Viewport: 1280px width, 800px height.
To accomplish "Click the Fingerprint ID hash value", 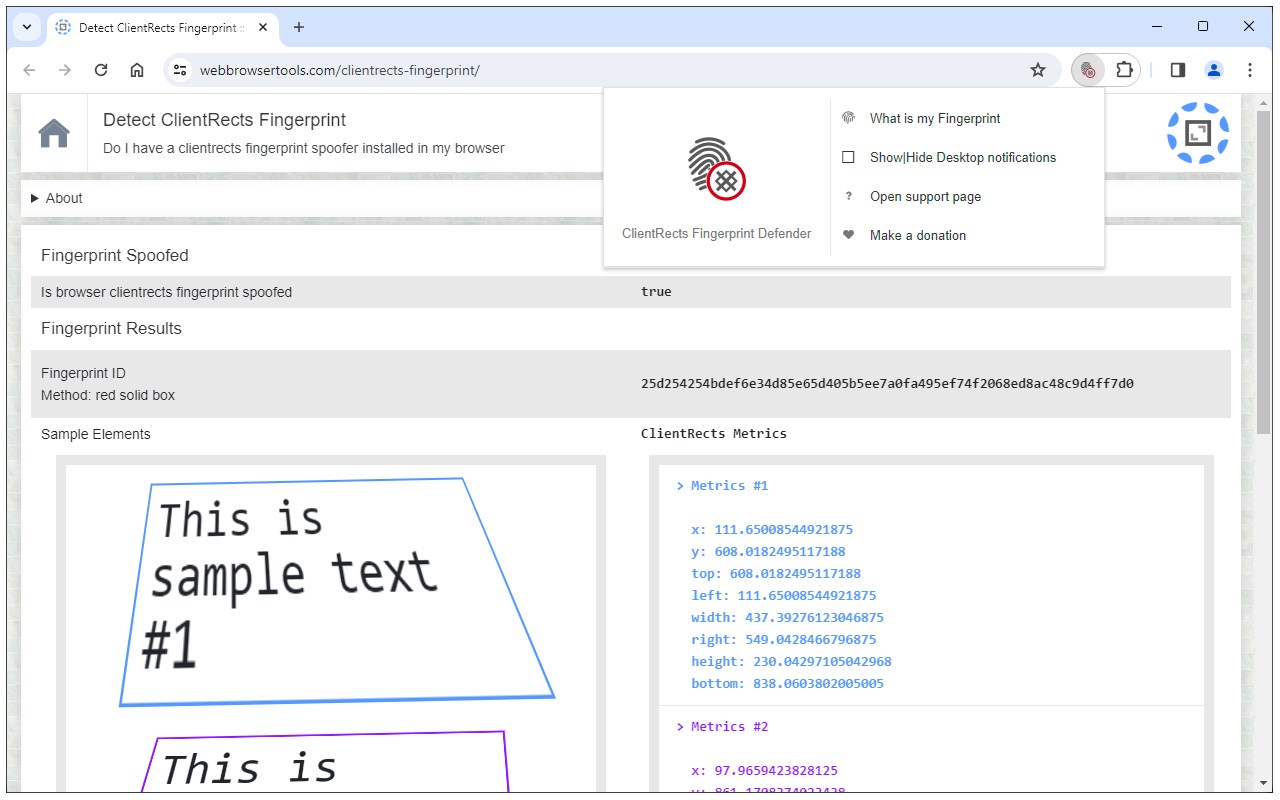I will (x=887, y=384).
